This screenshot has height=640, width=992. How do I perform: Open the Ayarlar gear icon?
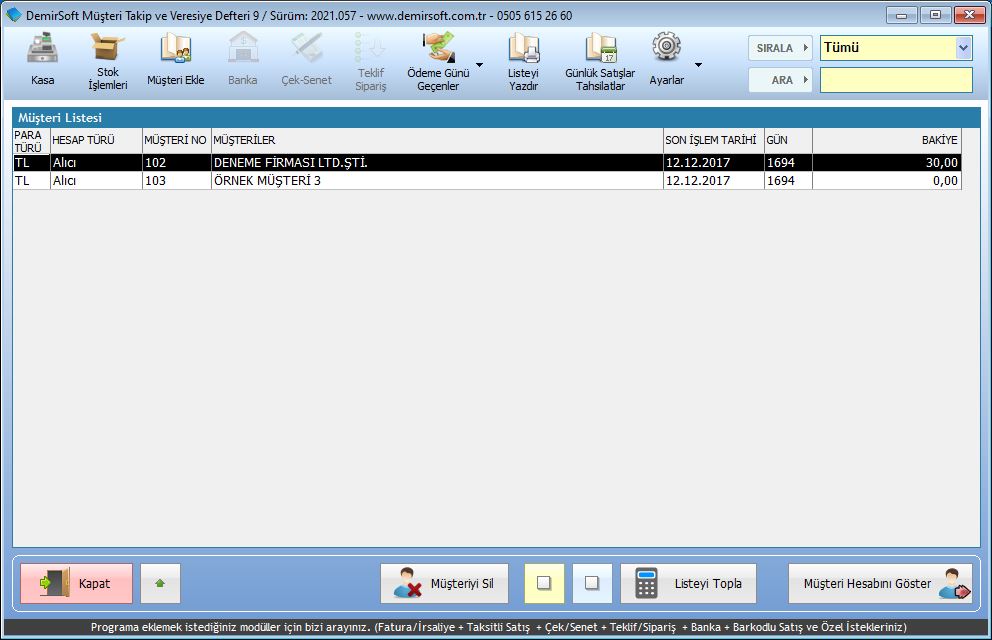pyautogui.click(x=666, y=47)
